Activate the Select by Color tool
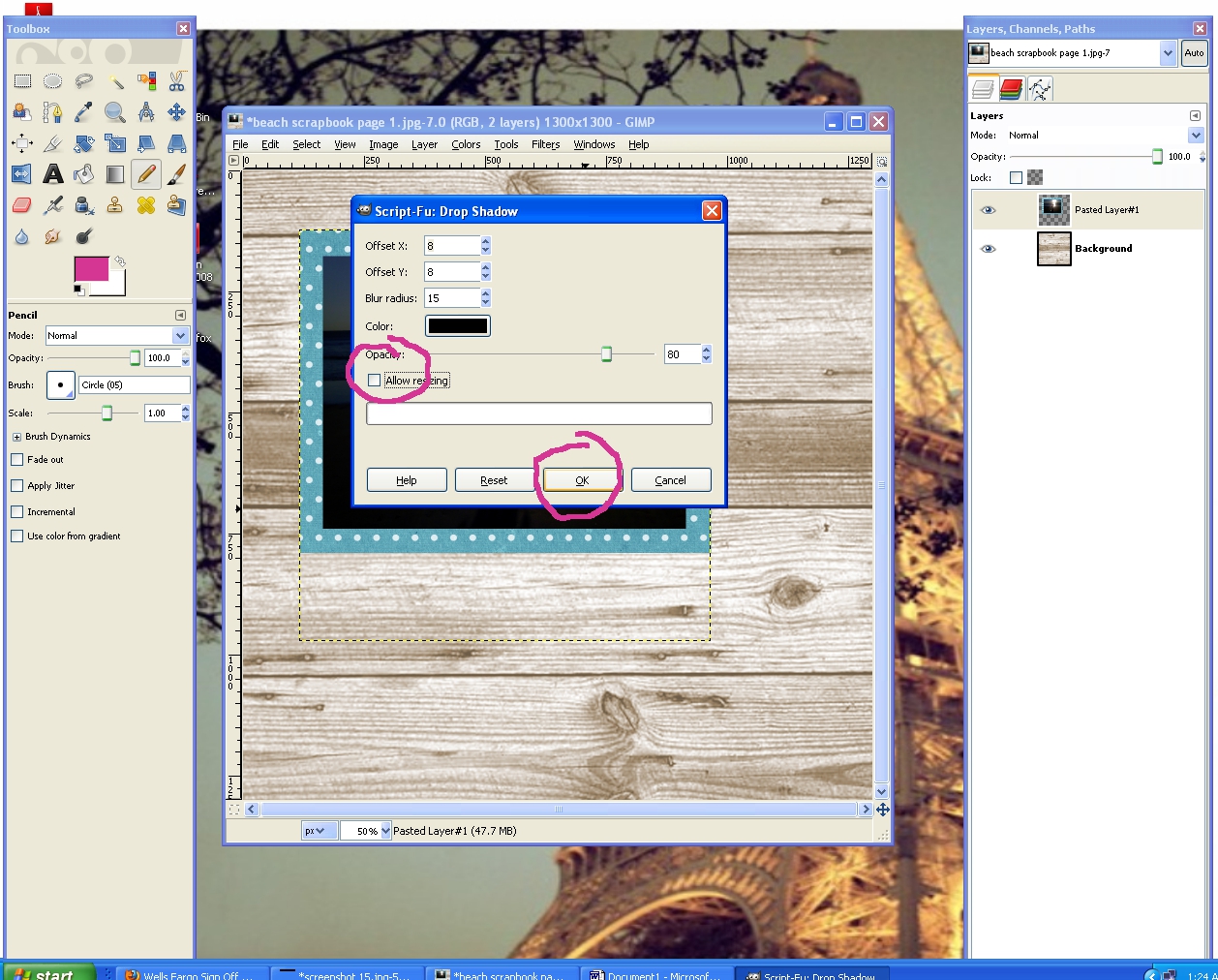This screenshot has height=980, width=1218. coord(146,81)
